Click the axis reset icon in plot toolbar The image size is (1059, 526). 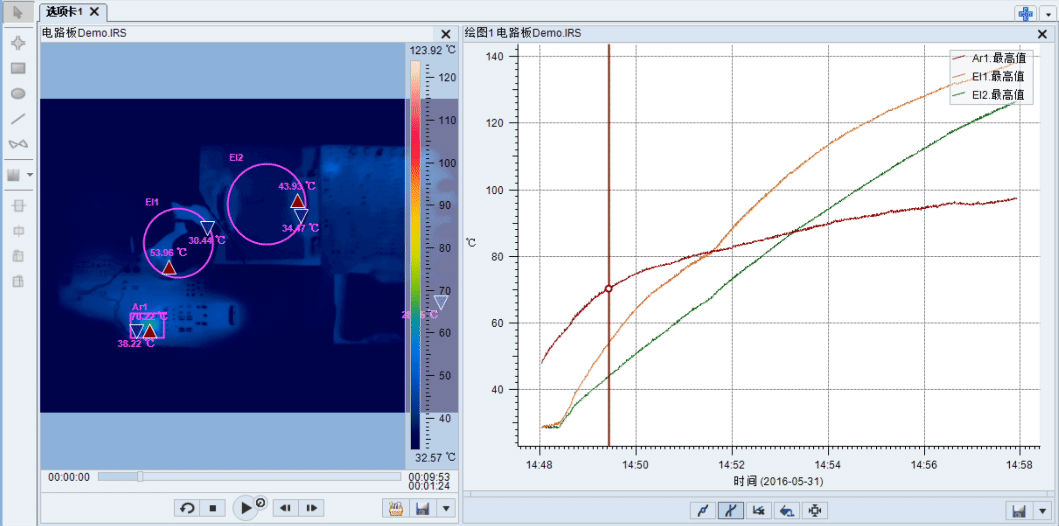[758, 511]
